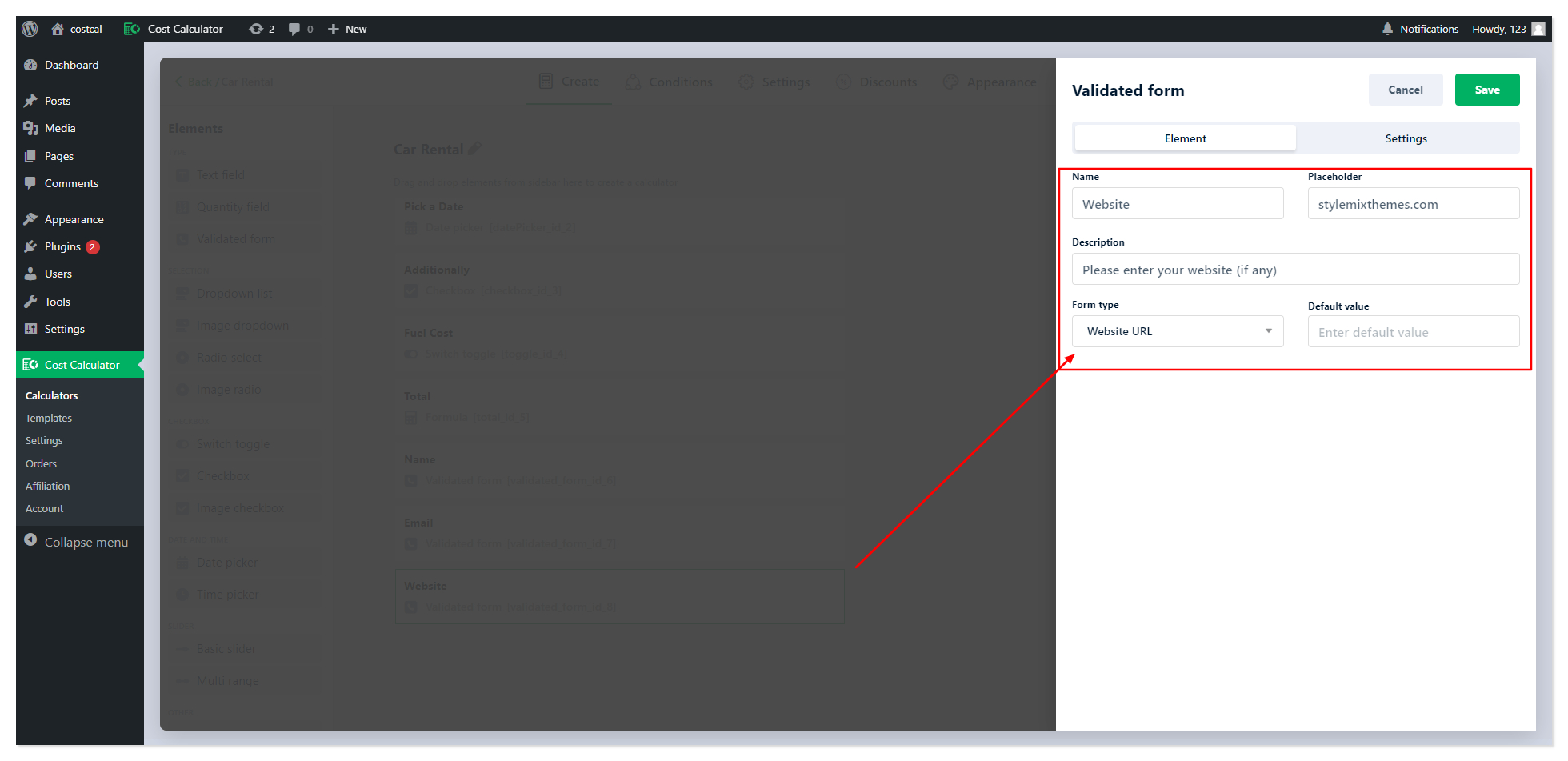Click the Plugins plug icon in sidebar
This screenshot has width=1568, height=761.
coord(30,246)
